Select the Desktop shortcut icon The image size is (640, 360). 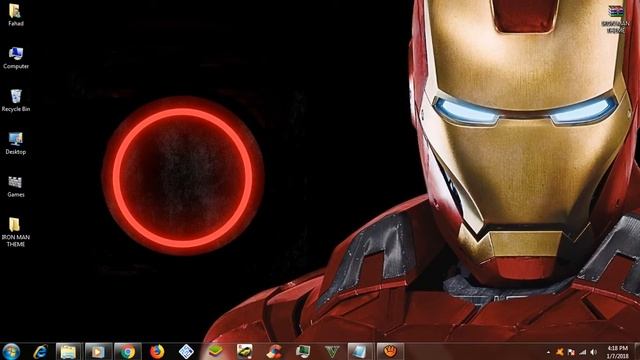click(x=16, y=143)
